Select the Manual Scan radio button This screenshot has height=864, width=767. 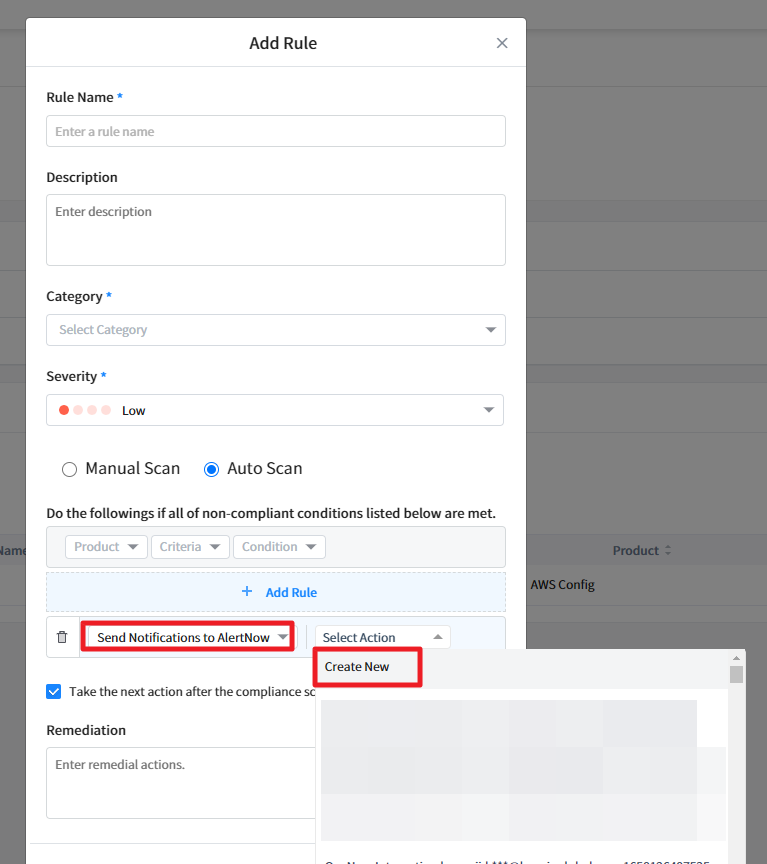tap(69, 469)
